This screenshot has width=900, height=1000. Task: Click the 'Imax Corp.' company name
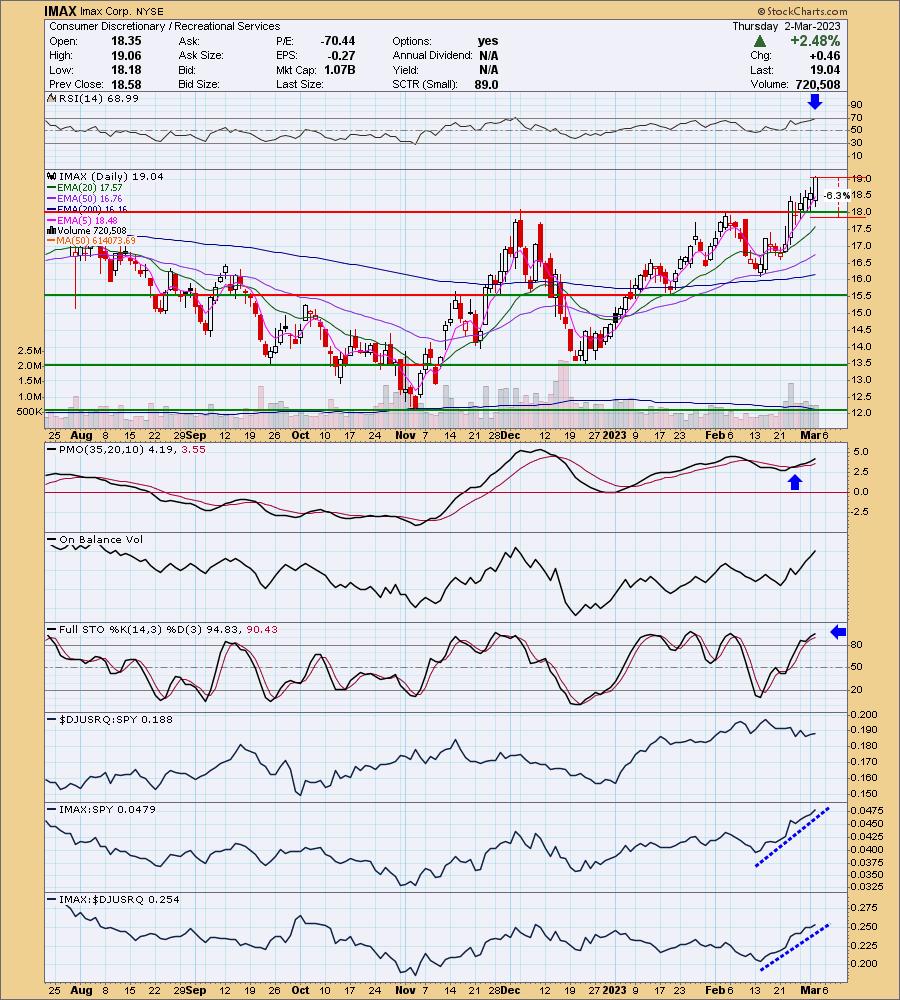pos(107,11)
